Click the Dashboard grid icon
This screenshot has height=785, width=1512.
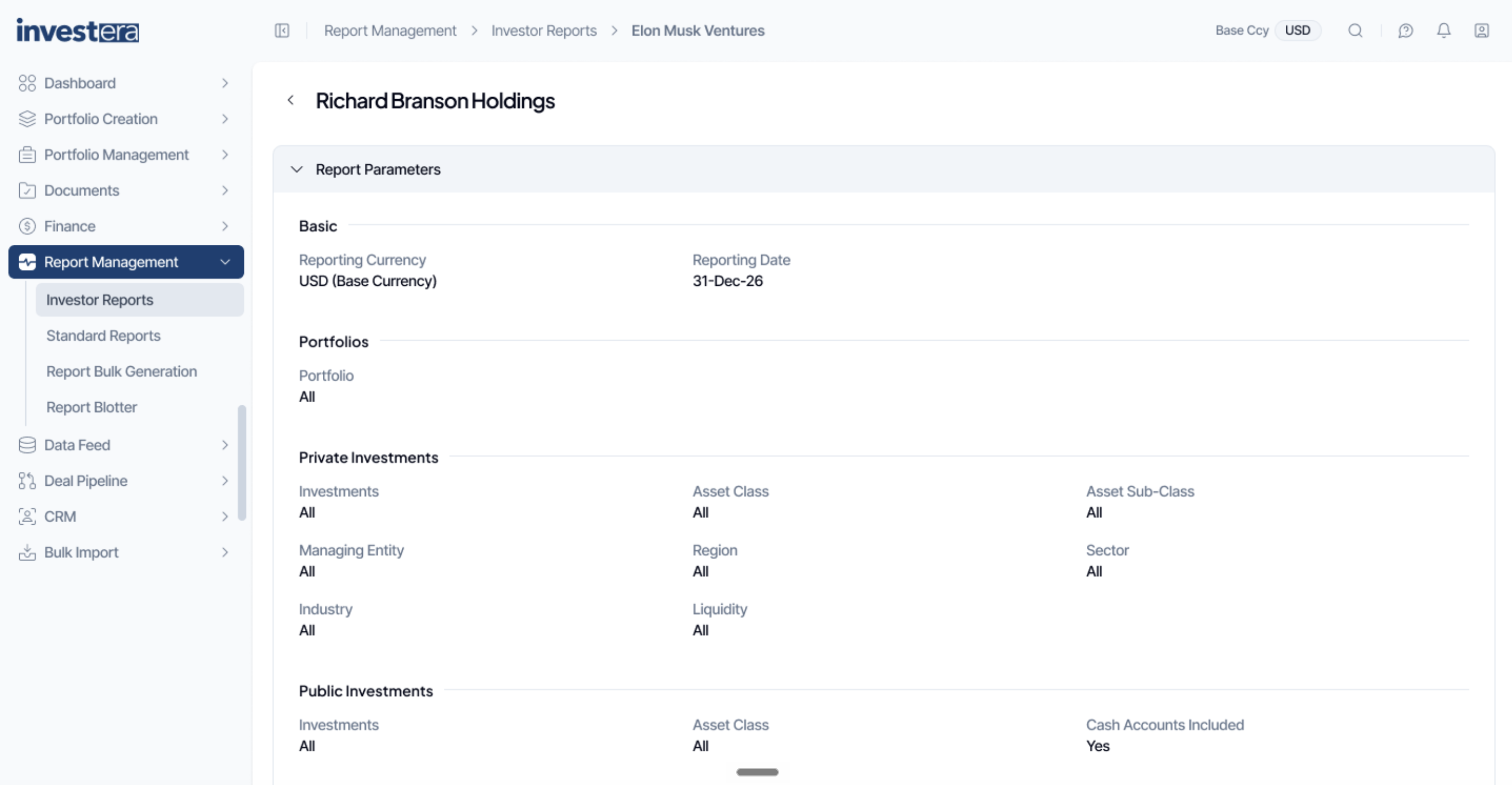tap(27, 83)
